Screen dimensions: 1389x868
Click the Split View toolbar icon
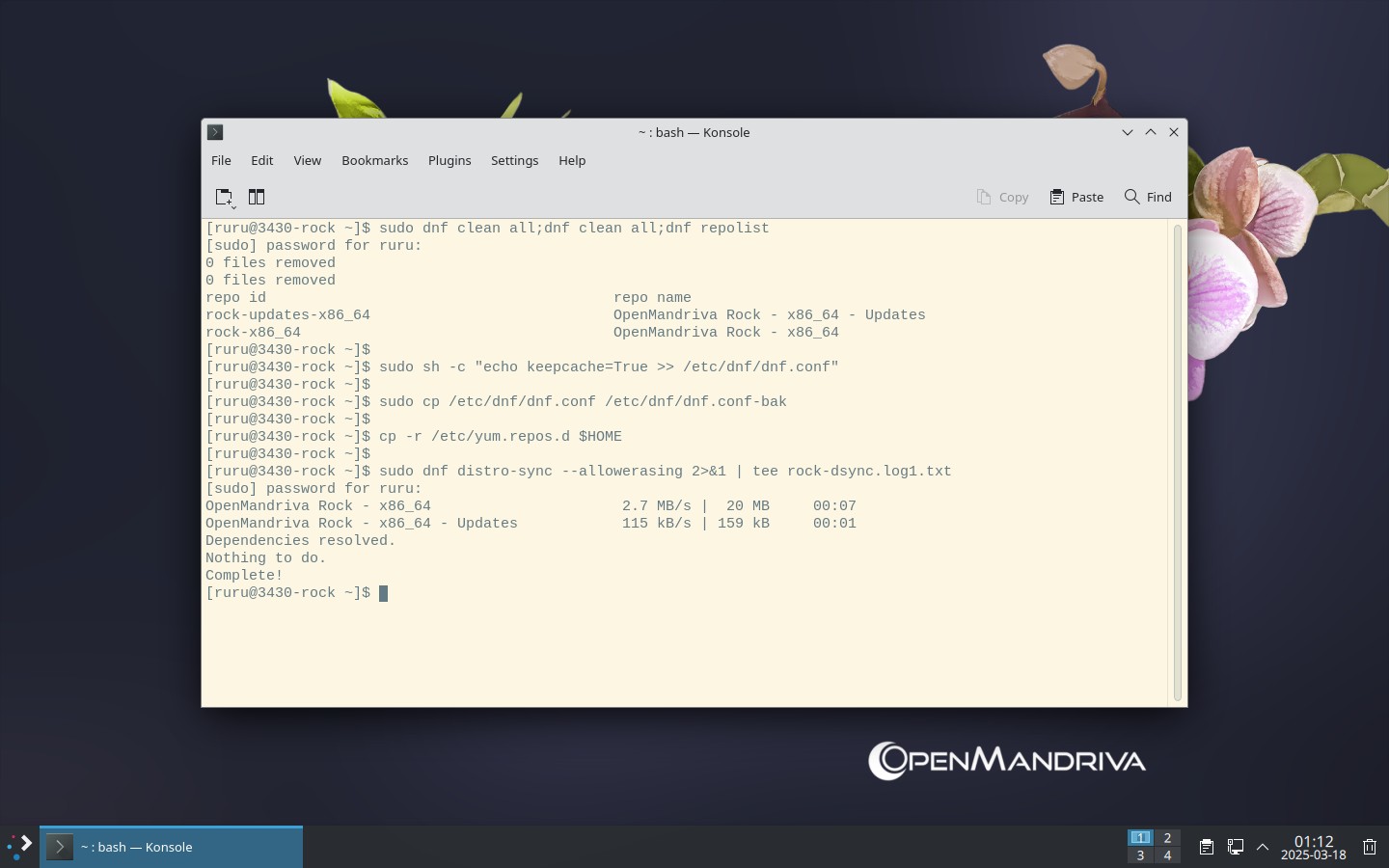coord(257,197)
